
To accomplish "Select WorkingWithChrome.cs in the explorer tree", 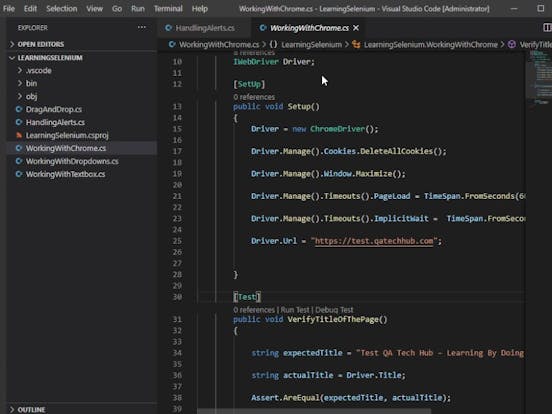I will coord(66,148).
